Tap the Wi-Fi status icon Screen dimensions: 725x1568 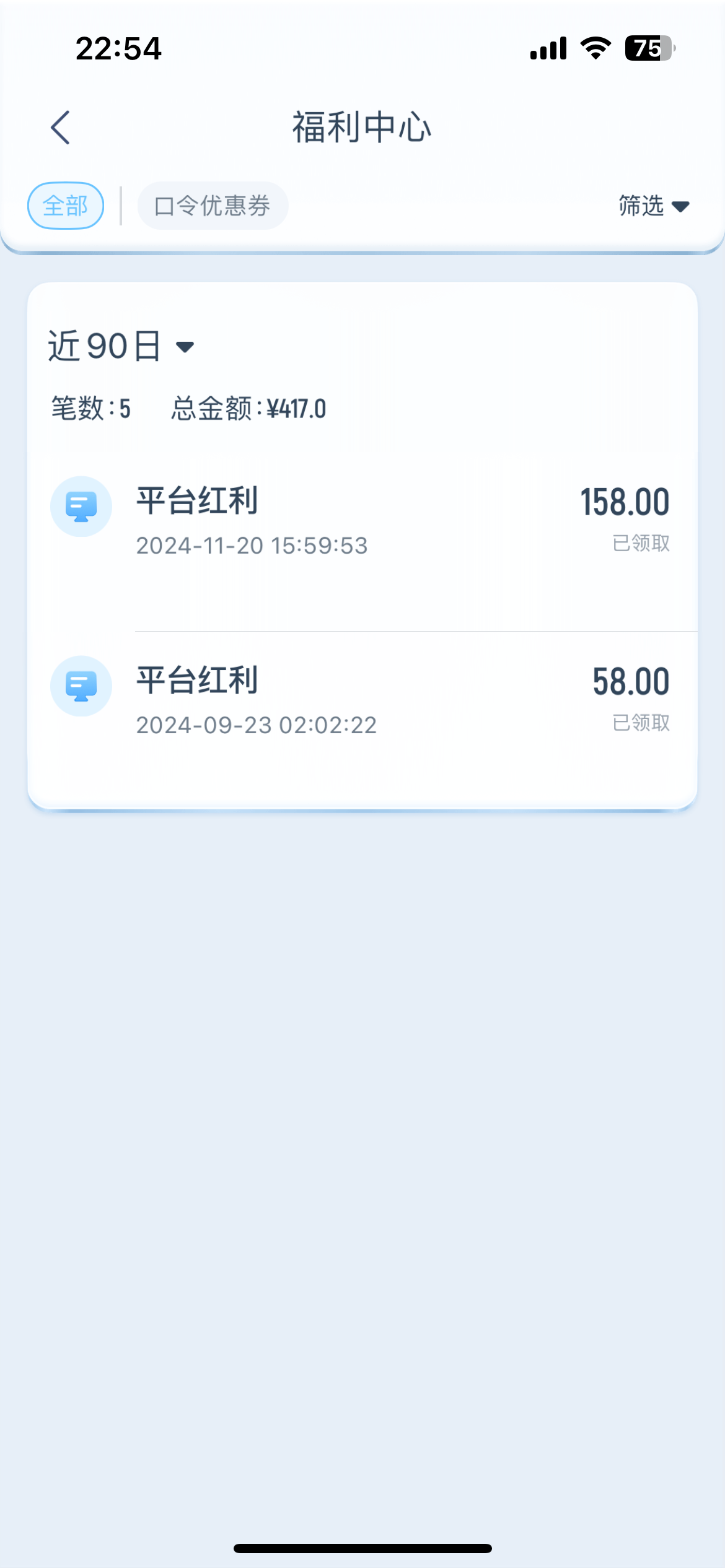click(x=595, y=48)
